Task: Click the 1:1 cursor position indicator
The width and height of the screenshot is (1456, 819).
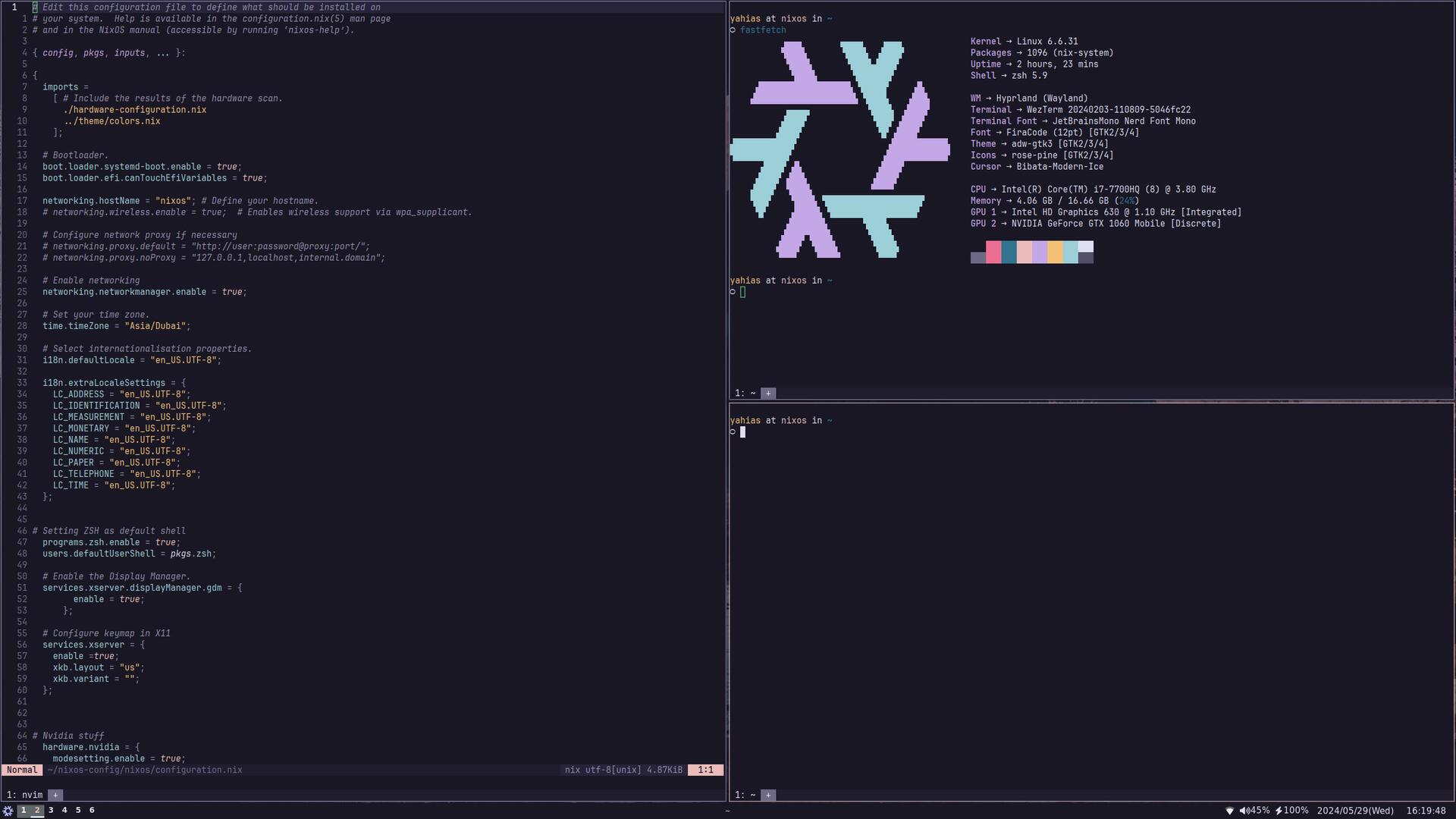Action: point(705,770)
